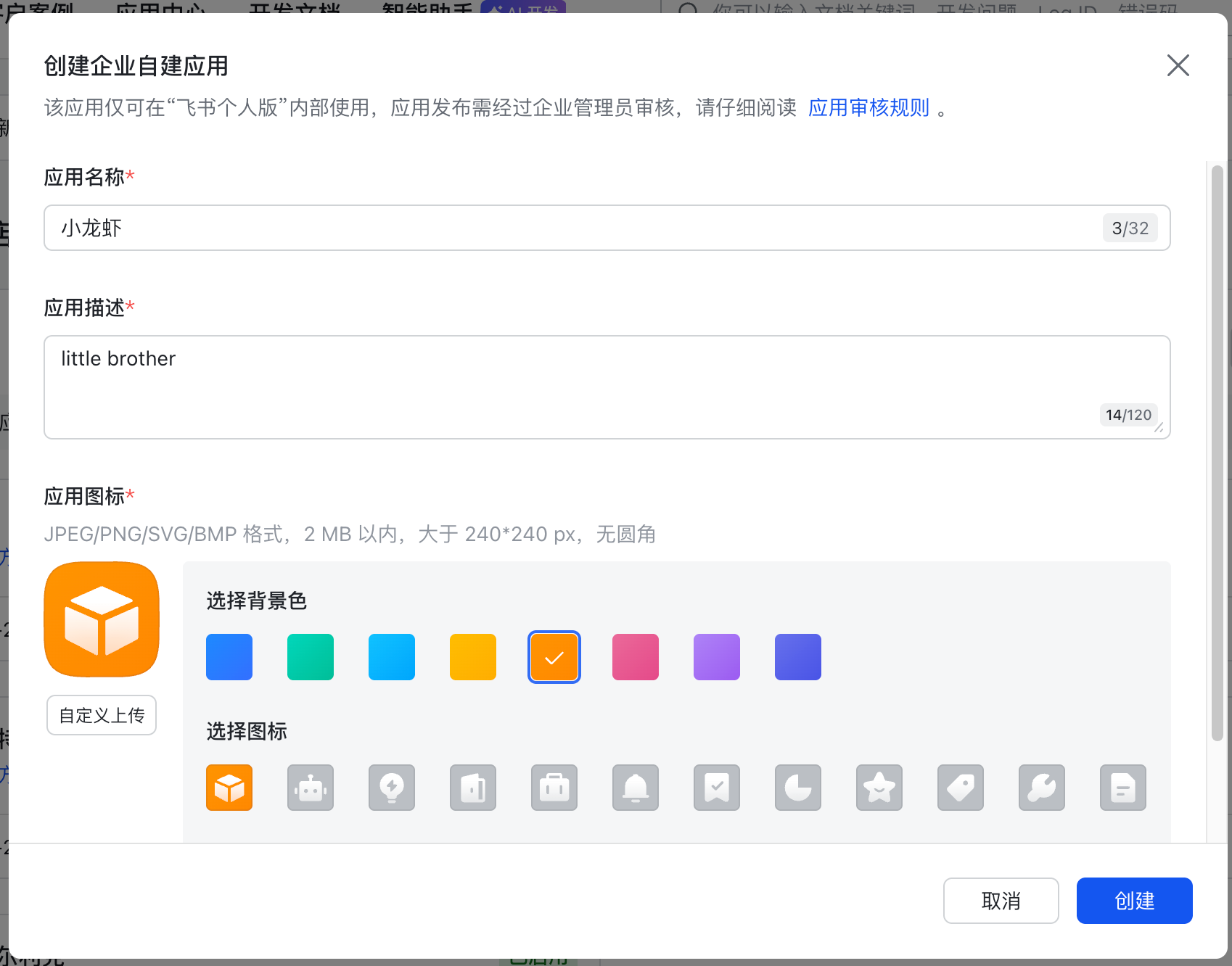Choose the green background color
The width and height of the screenshot is (1232, 966).
[x=311, y=657]
